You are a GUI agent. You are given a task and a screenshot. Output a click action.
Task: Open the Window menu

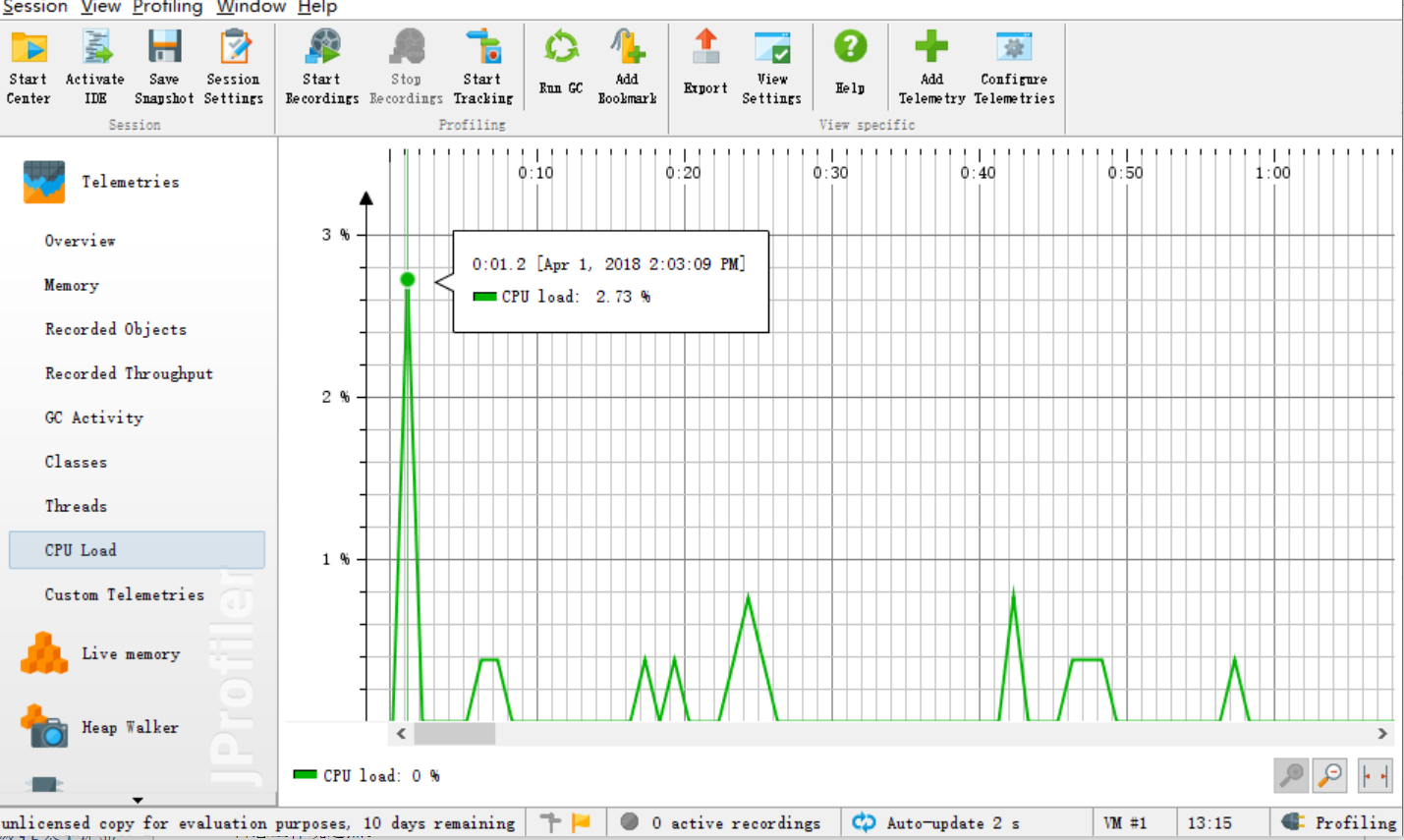click(251, 7)
